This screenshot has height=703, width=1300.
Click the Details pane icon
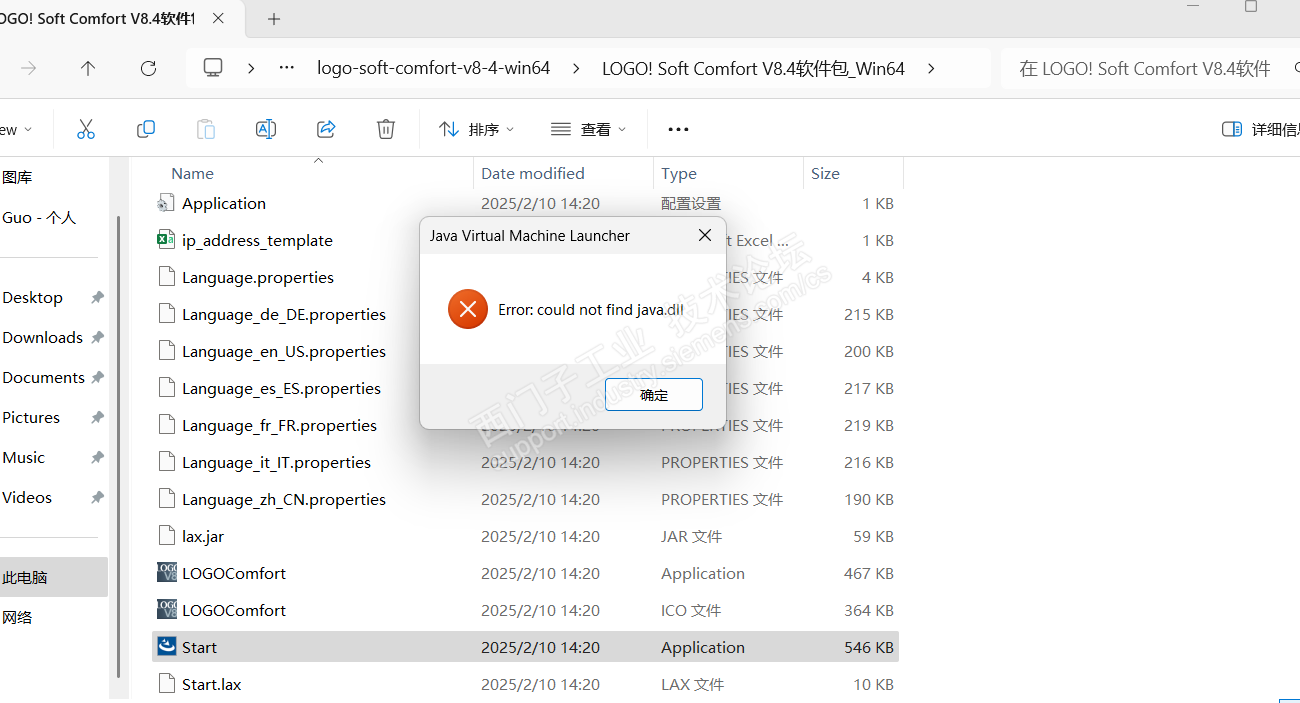(x=1232, y=129)
